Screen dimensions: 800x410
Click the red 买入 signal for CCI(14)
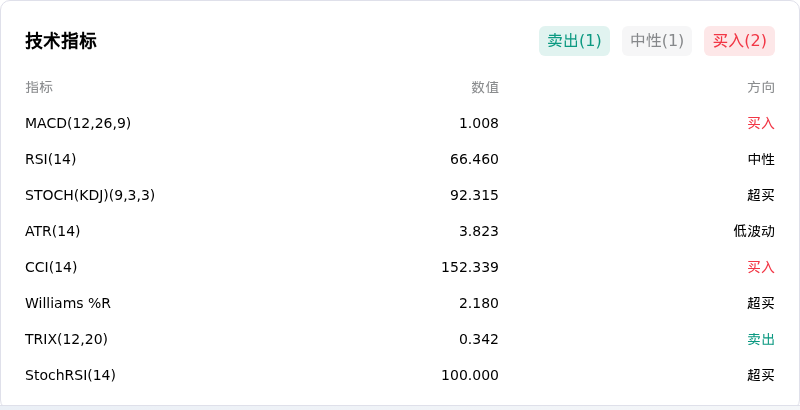click(761, 267)
